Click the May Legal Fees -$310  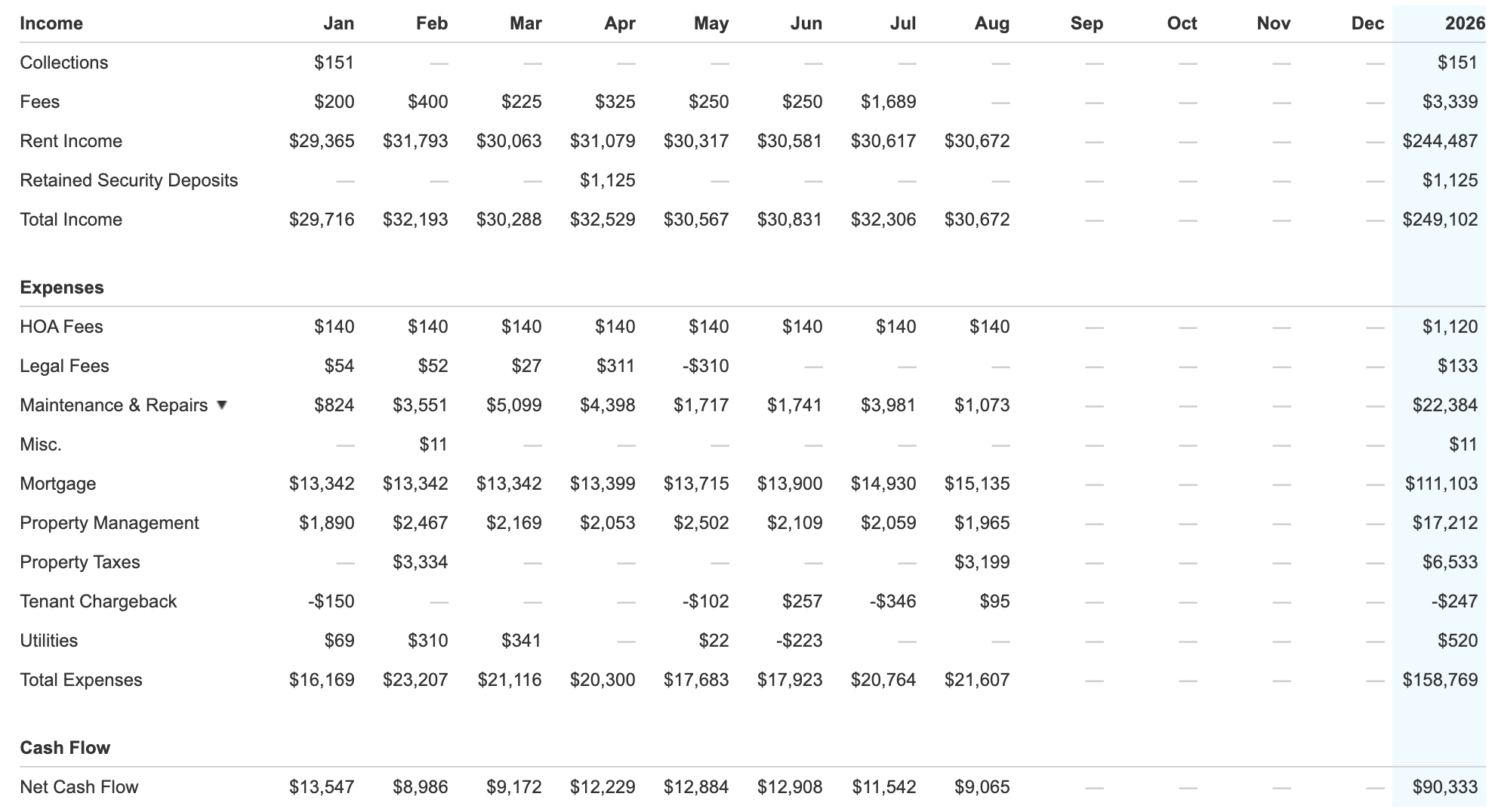(x=705, y=366)
